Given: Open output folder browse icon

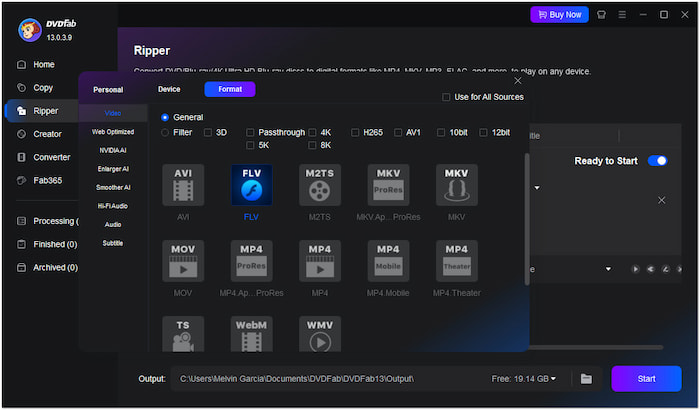Looking at the screenshot, I should 586,379.
